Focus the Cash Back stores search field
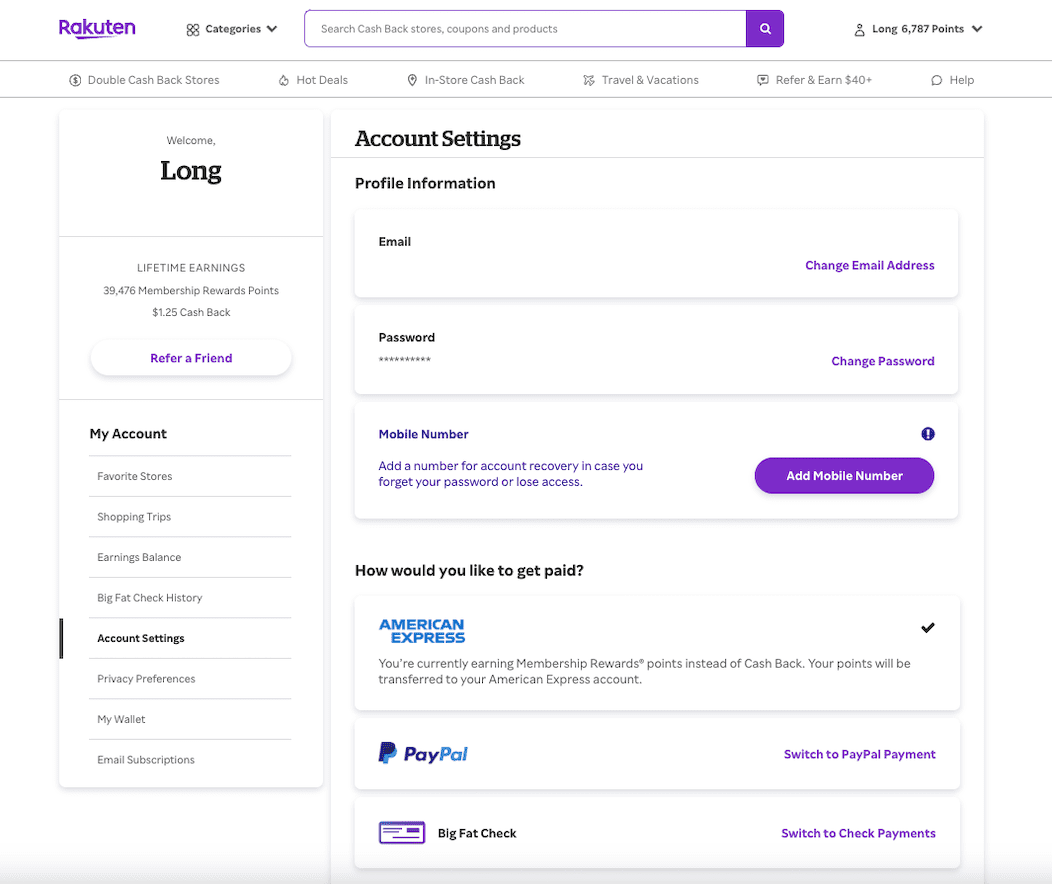Viewport: 1052px width, 884px height. coord(525,29)
